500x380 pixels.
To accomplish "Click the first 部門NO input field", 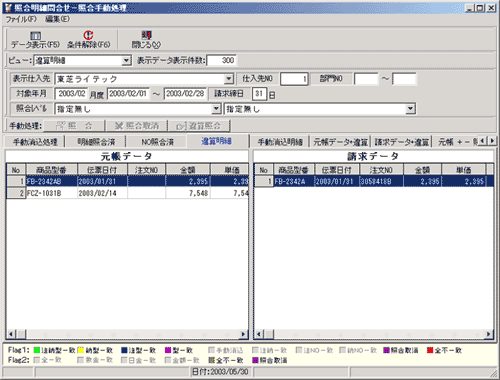I will coord(366,79).
